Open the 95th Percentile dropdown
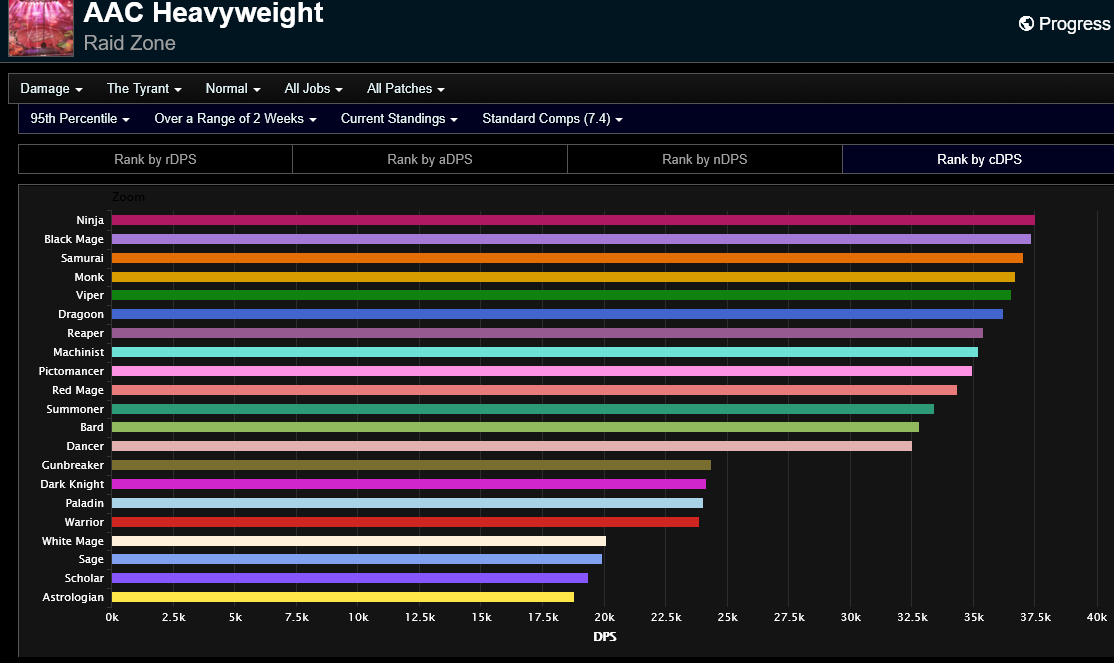This screenshot has height=663, width=1114. 80,119
